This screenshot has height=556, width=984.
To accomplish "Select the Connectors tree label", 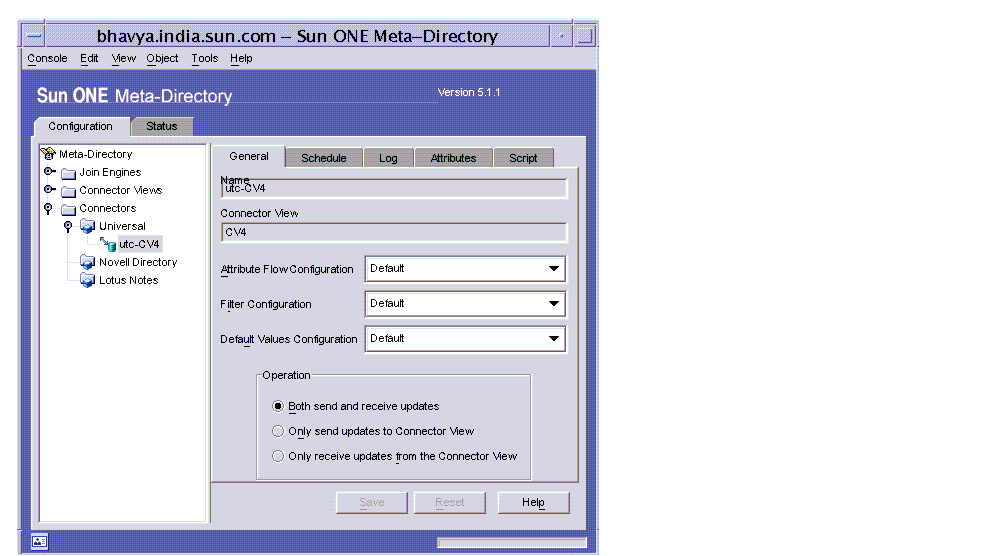I will point(108,208).
